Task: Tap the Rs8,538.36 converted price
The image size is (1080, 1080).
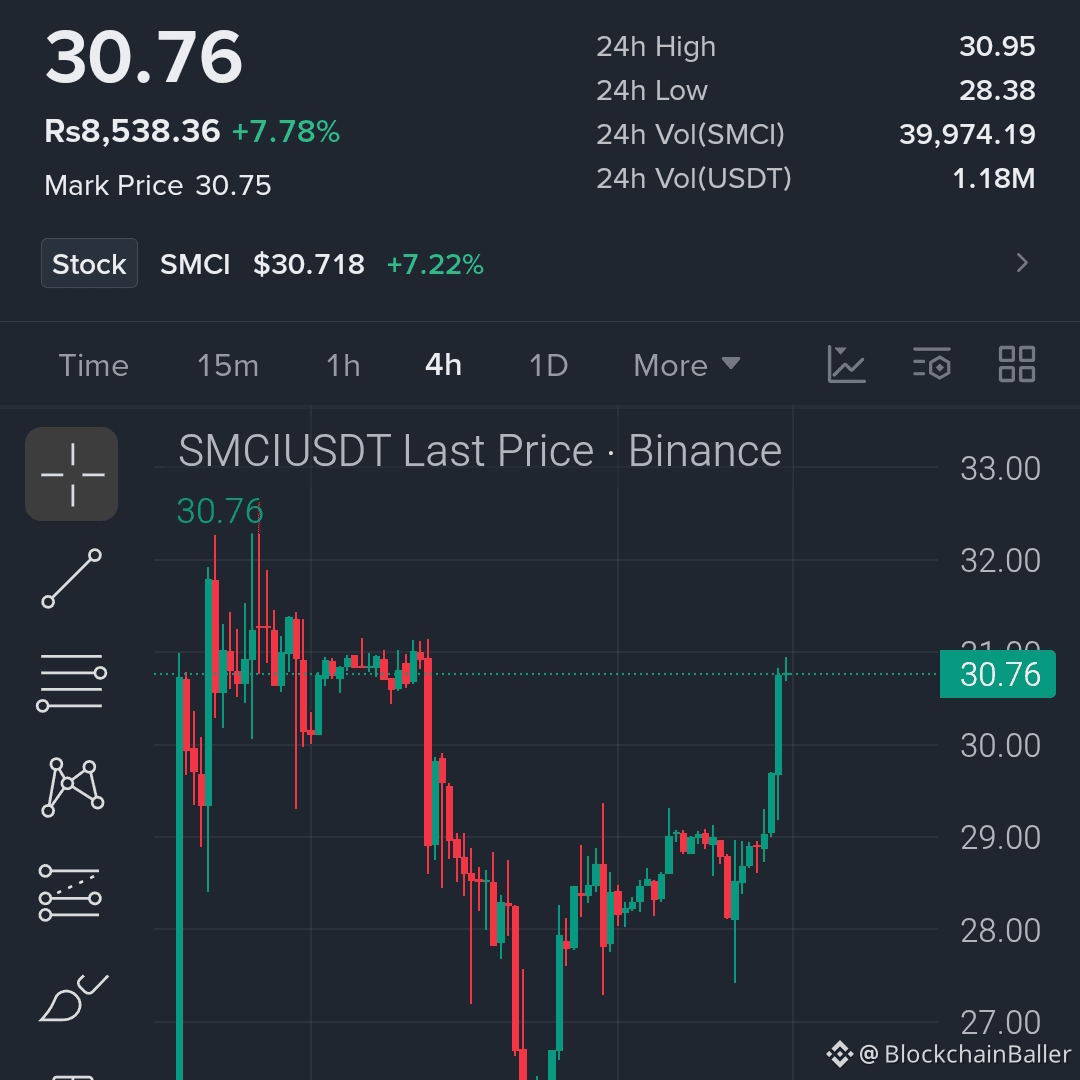Action: point(132,131)
